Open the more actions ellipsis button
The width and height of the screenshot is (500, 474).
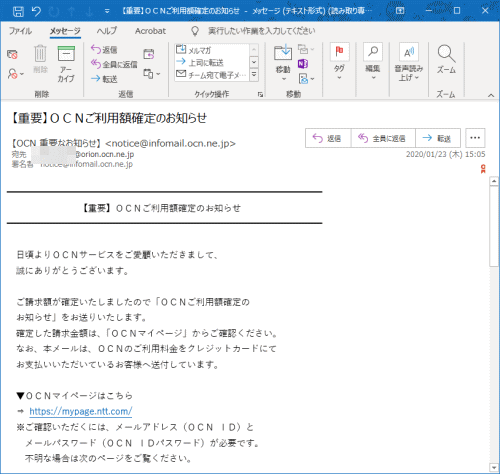coord(475,138)
